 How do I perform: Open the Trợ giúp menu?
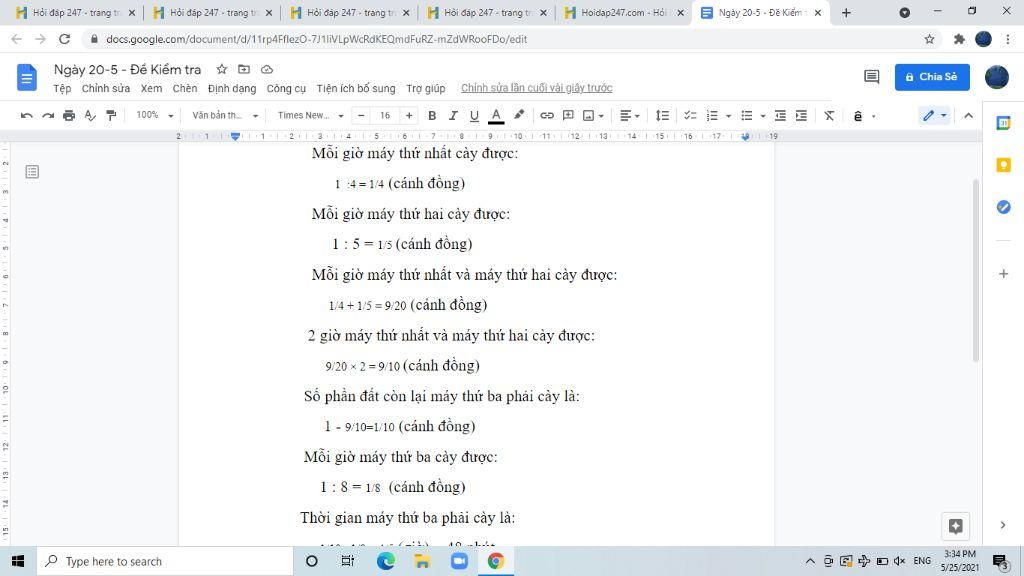tap(426, 88)
